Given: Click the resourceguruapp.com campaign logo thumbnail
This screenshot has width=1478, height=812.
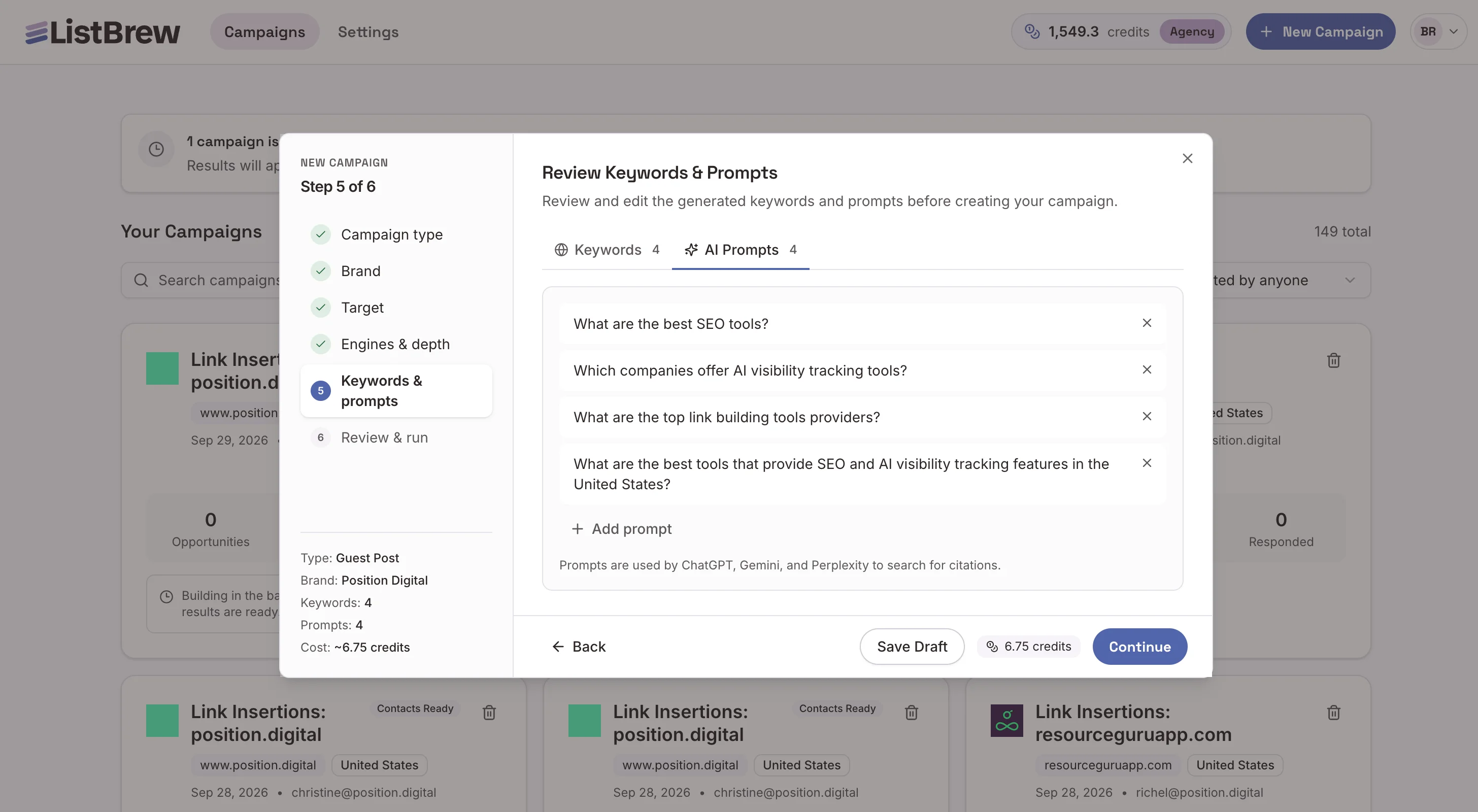Looking at the screenshot, I should pyautogui.click(x=1006, y=720).
